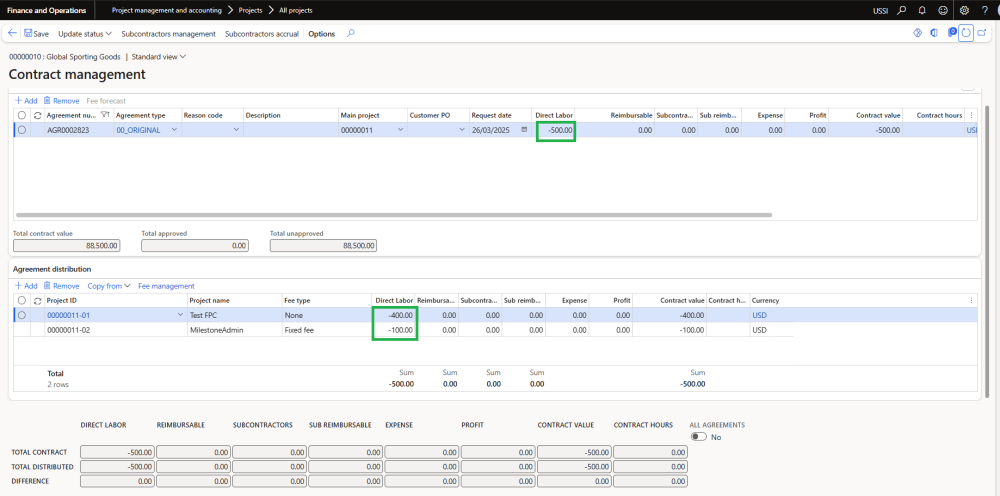Refresh the page using circular arrow icon
This screenshot has width=1000, height=496.
pos(965,33)
